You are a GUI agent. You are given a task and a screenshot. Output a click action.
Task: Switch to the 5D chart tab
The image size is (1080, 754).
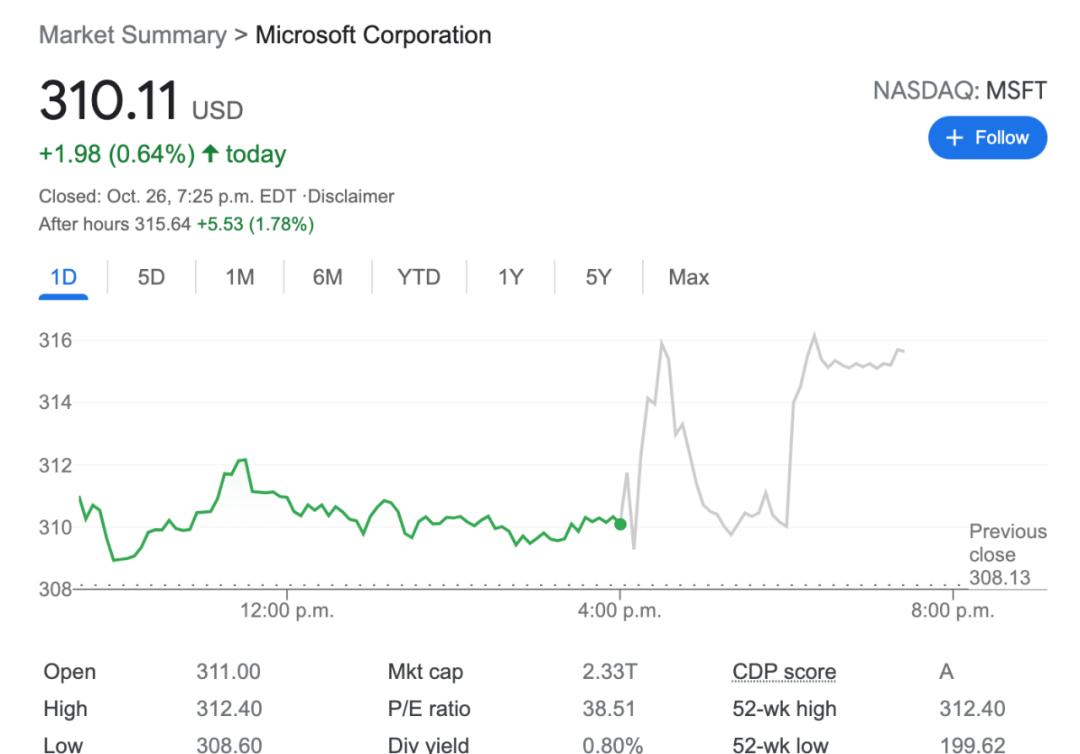[151, 277]
